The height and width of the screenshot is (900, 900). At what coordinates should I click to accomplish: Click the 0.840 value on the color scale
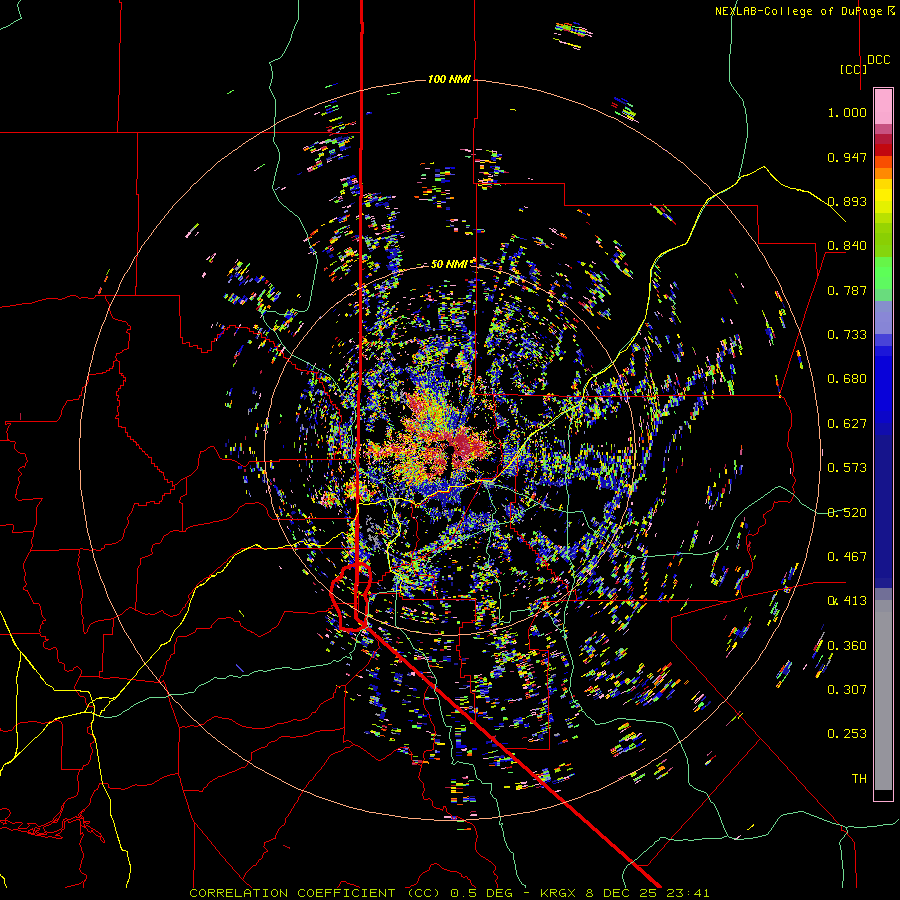tap(847, 246)
